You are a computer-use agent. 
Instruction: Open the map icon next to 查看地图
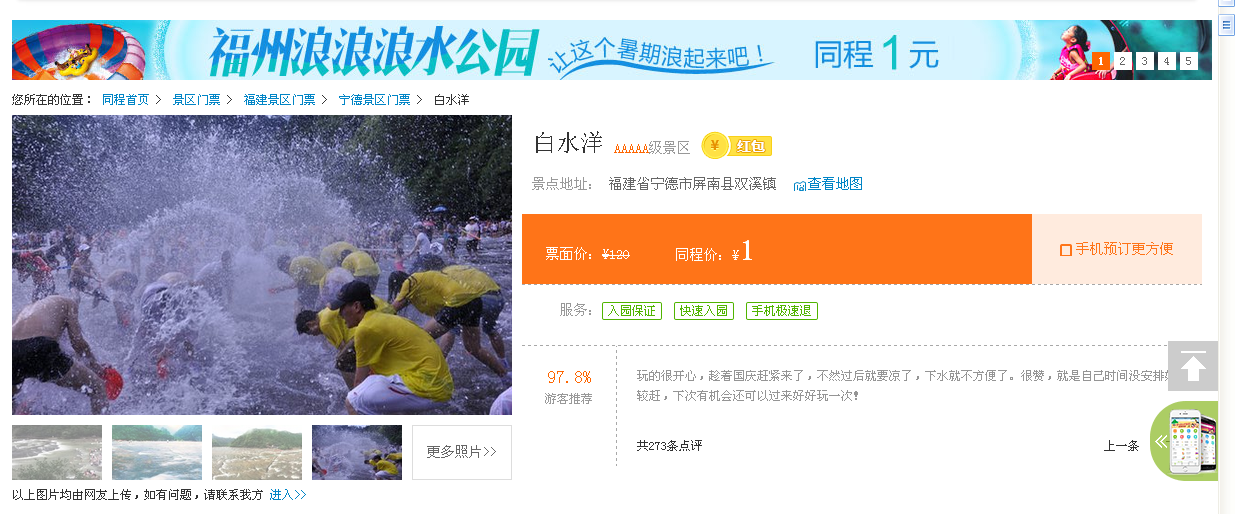click(x=799, y=185)
